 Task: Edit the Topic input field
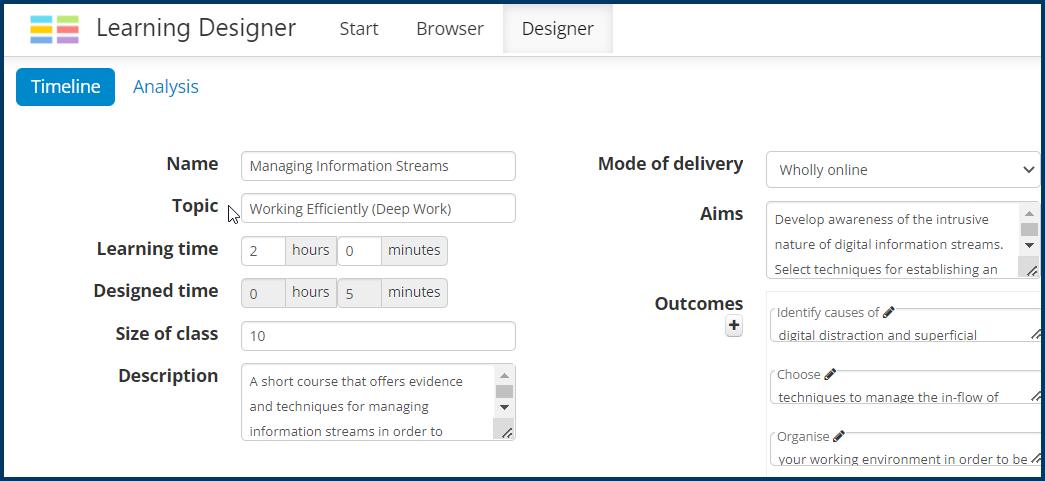pos(378,208)
